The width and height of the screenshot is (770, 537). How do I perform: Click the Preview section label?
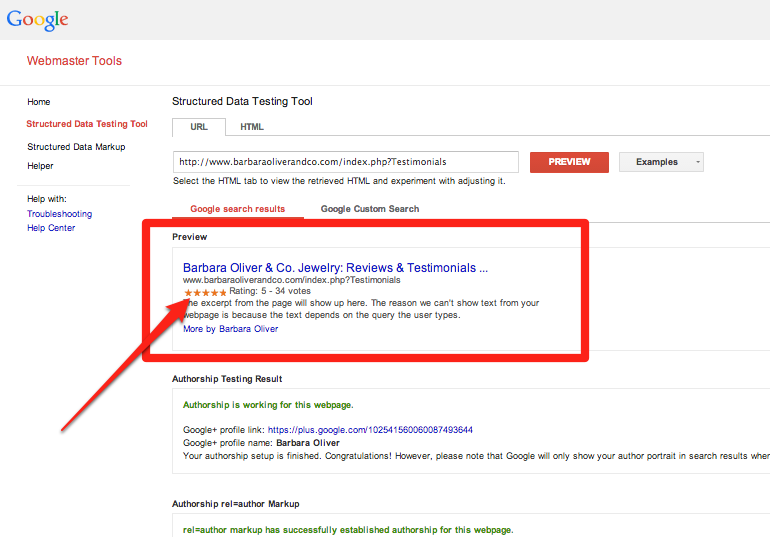190,237
